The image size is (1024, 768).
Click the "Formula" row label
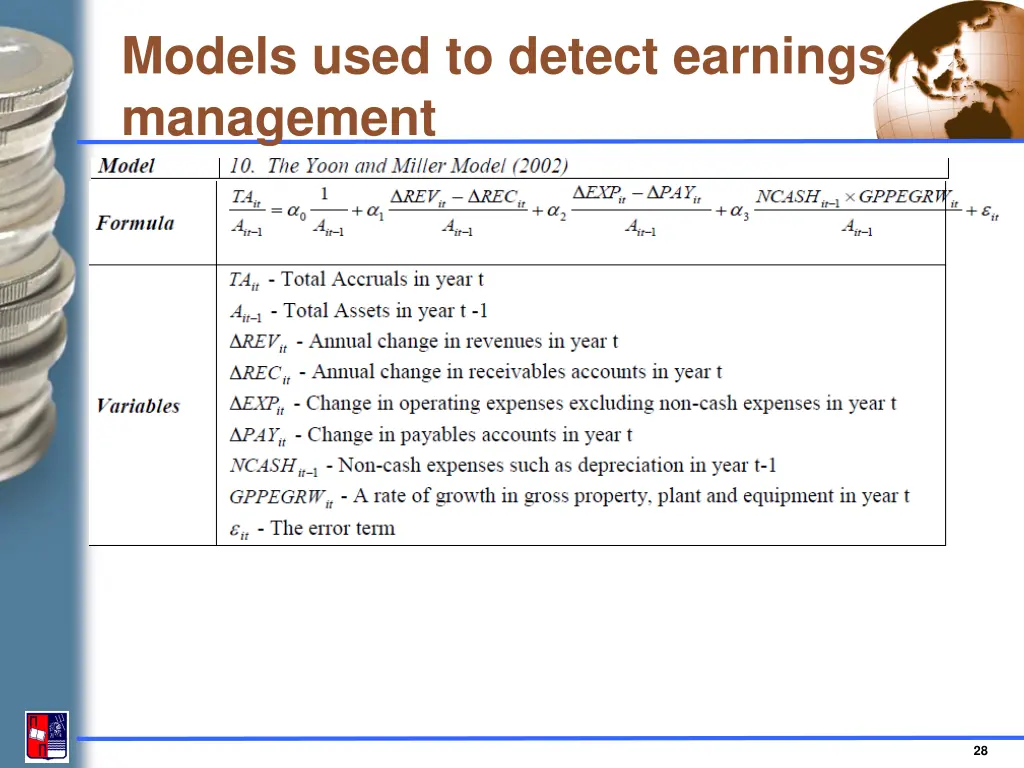pos(135,223)
